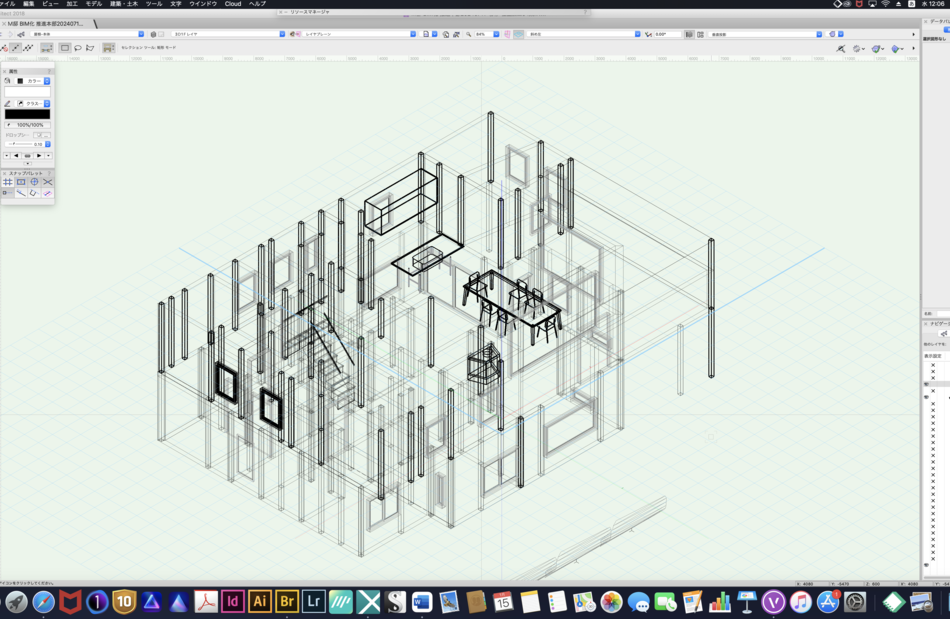Select the polygon selection mode
This screenshot has width=950, height=619.
tap(90, 48)
